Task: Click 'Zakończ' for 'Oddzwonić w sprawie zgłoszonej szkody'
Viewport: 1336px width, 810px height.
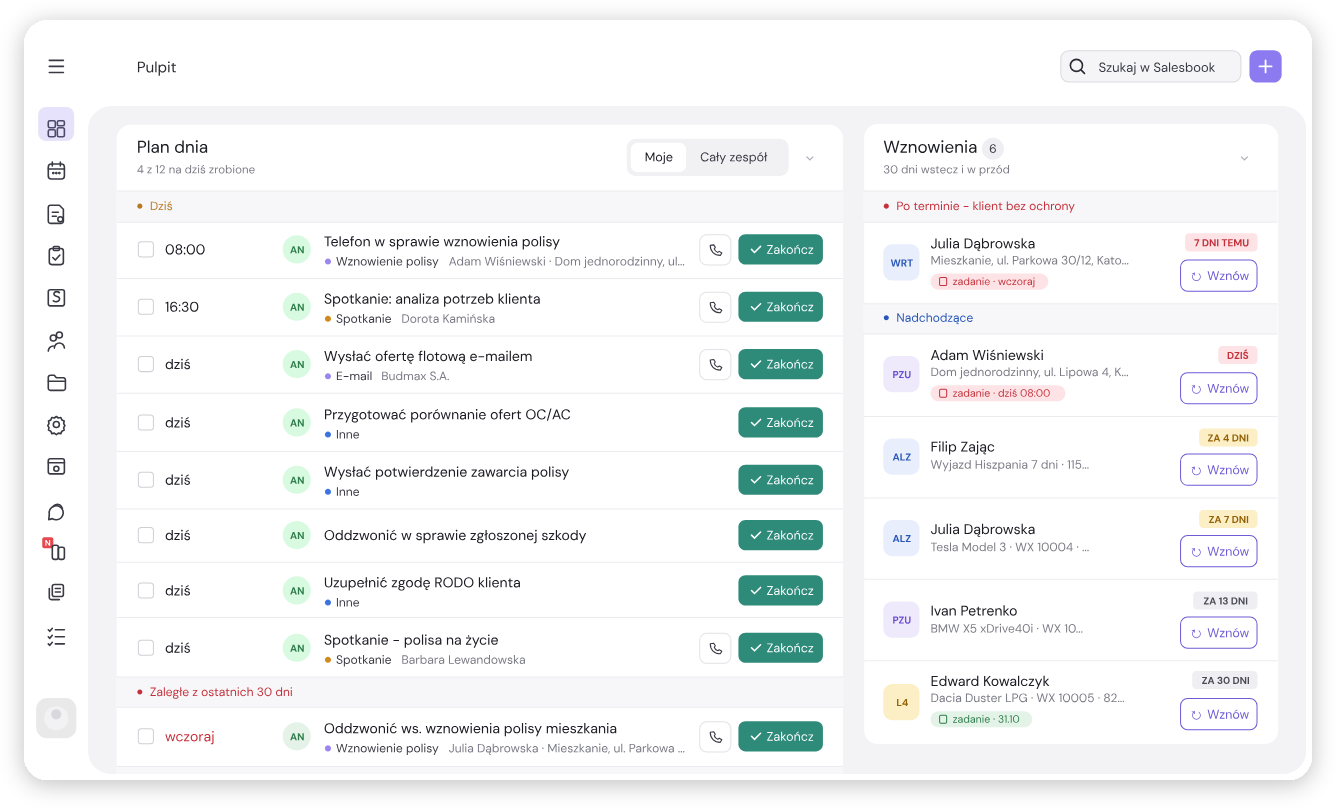Action: (x=781, y=536)
